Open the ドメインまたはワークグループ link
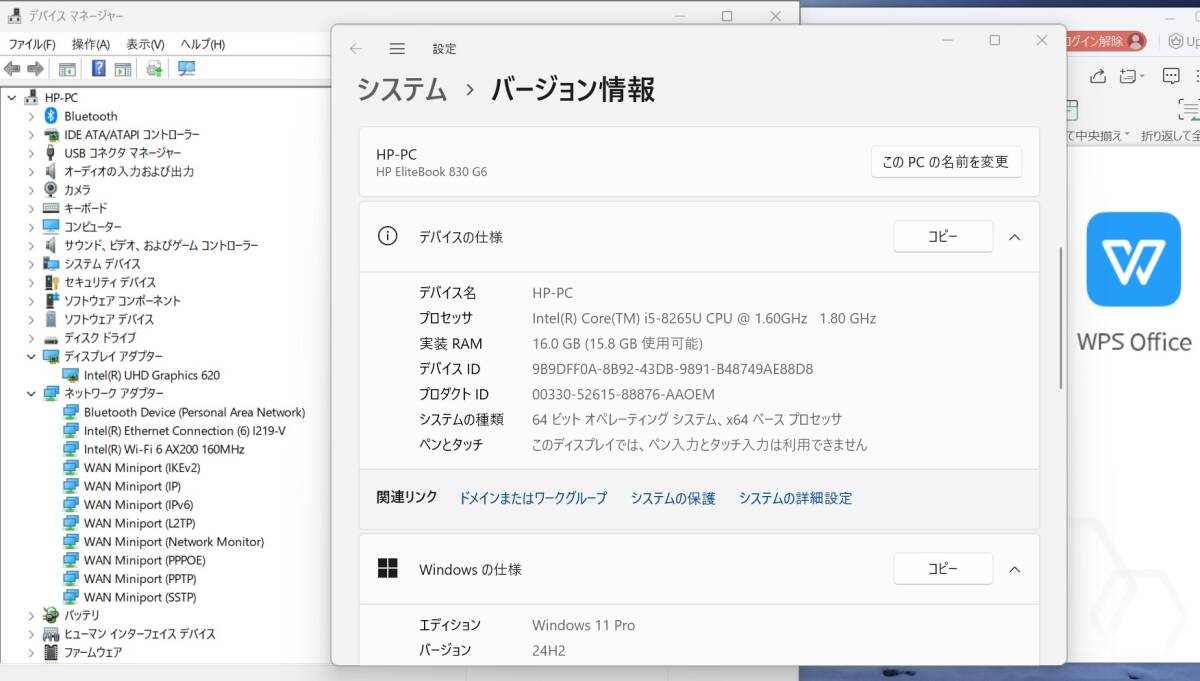This screenshot has width=1200, height=681. click(533, 498)
